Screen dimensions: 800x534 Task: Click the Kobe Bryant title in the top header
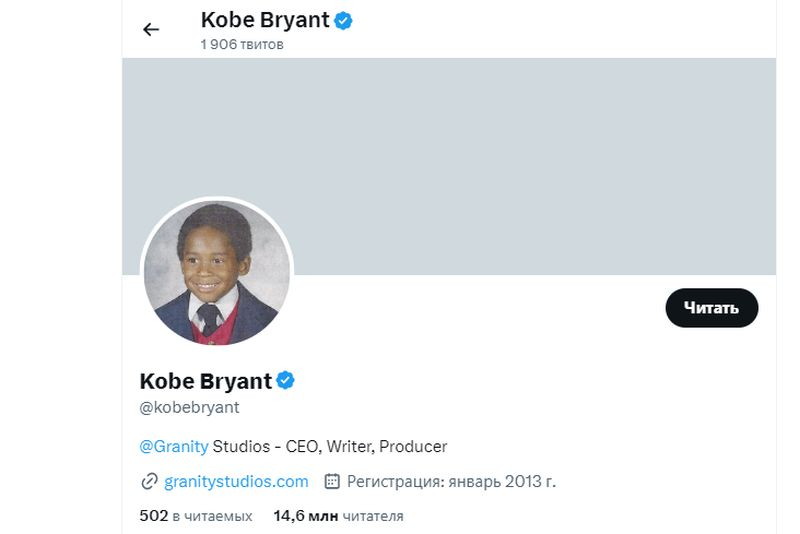[265, 20]
